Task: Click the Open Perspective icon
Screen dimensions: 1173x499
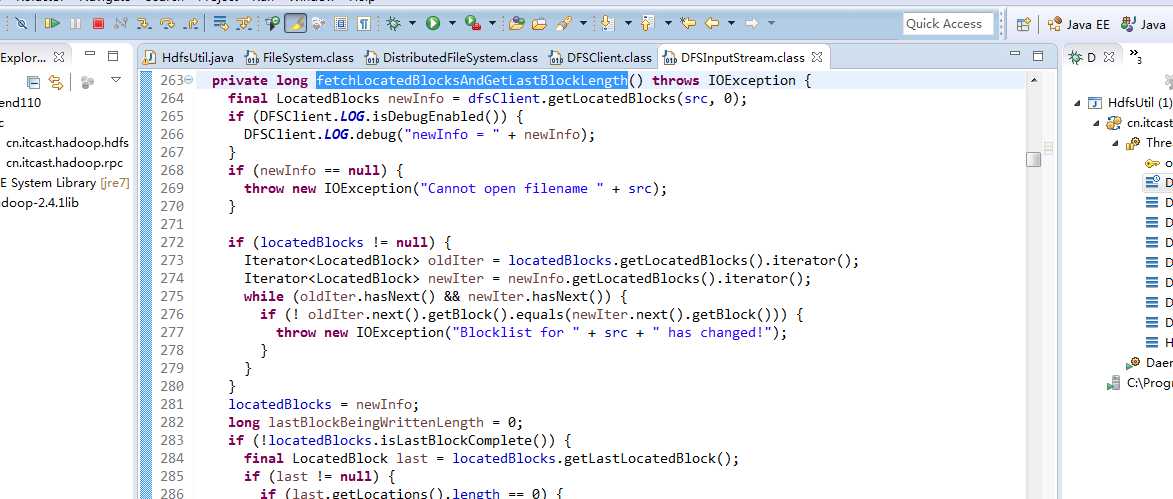Action: [x=1024, y=24]
